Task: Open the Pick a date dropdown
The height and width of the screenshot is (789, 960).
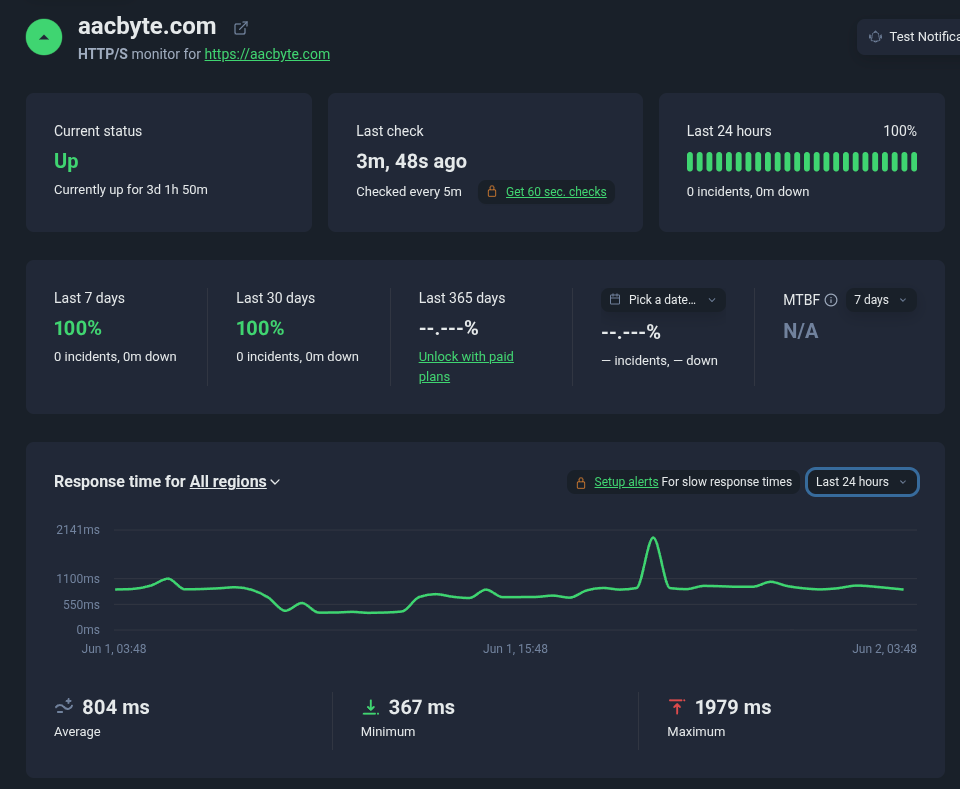Action: tap(663, 300)
